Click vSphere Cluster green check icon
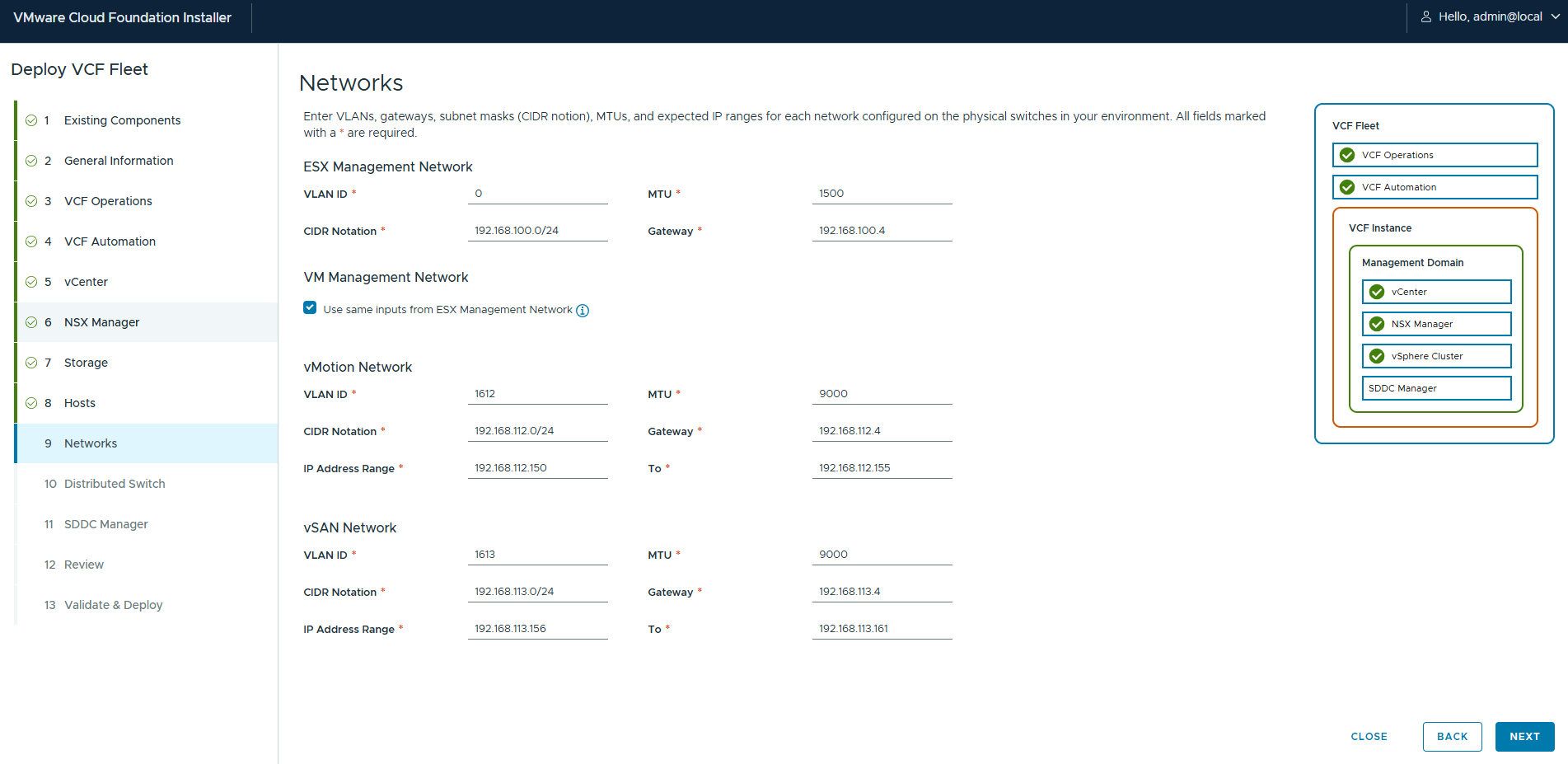The image size is (1568, 764). point(1377,356)
